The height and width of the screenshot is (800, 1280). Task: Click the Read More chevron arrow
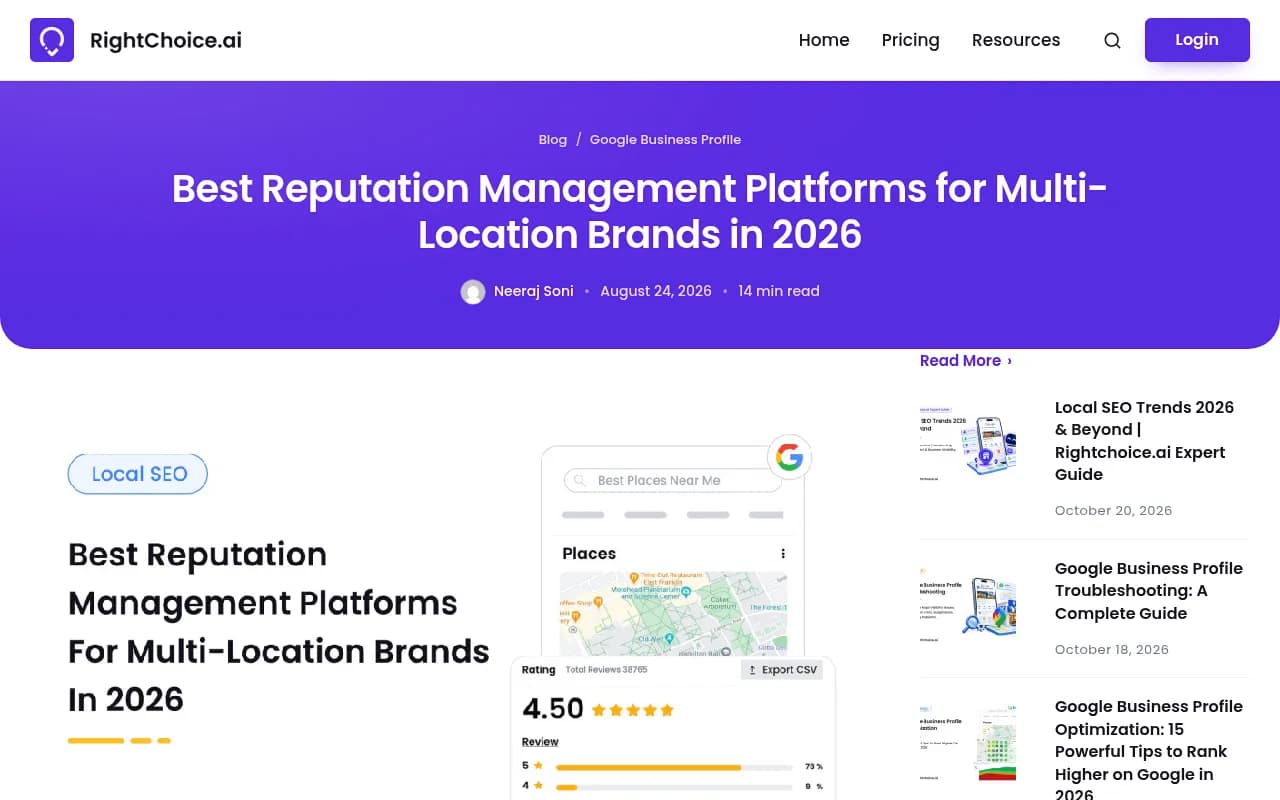[x=1009, y=361]
